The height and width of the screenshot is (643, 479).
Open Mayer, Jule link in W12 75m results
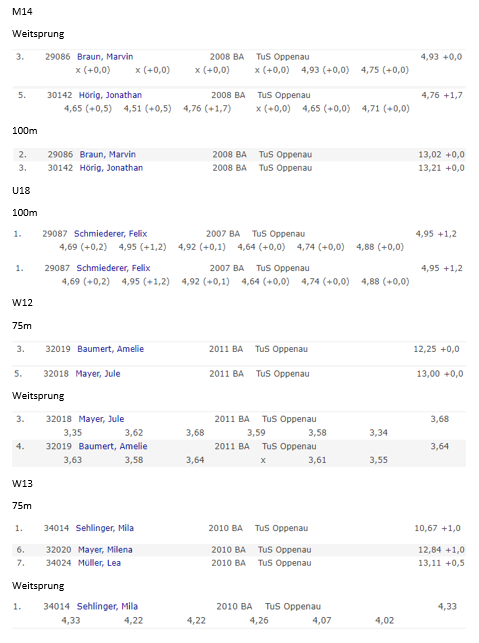[x=98, y=374]
